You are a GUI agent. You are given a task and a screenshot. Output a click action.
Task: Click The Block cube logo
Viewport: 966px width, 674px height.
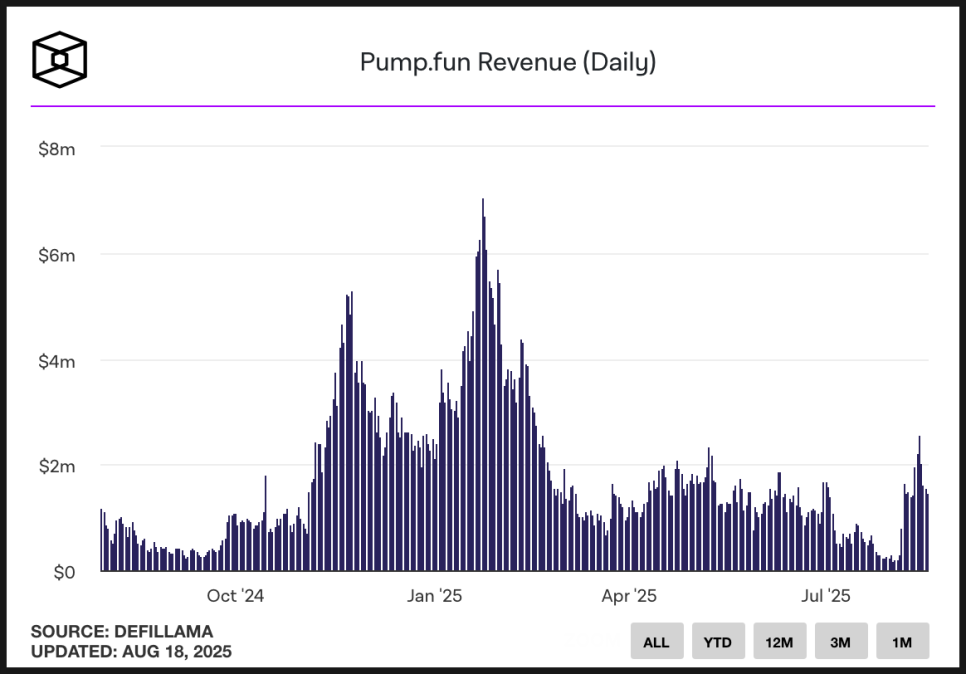click(x=60, y=60)
